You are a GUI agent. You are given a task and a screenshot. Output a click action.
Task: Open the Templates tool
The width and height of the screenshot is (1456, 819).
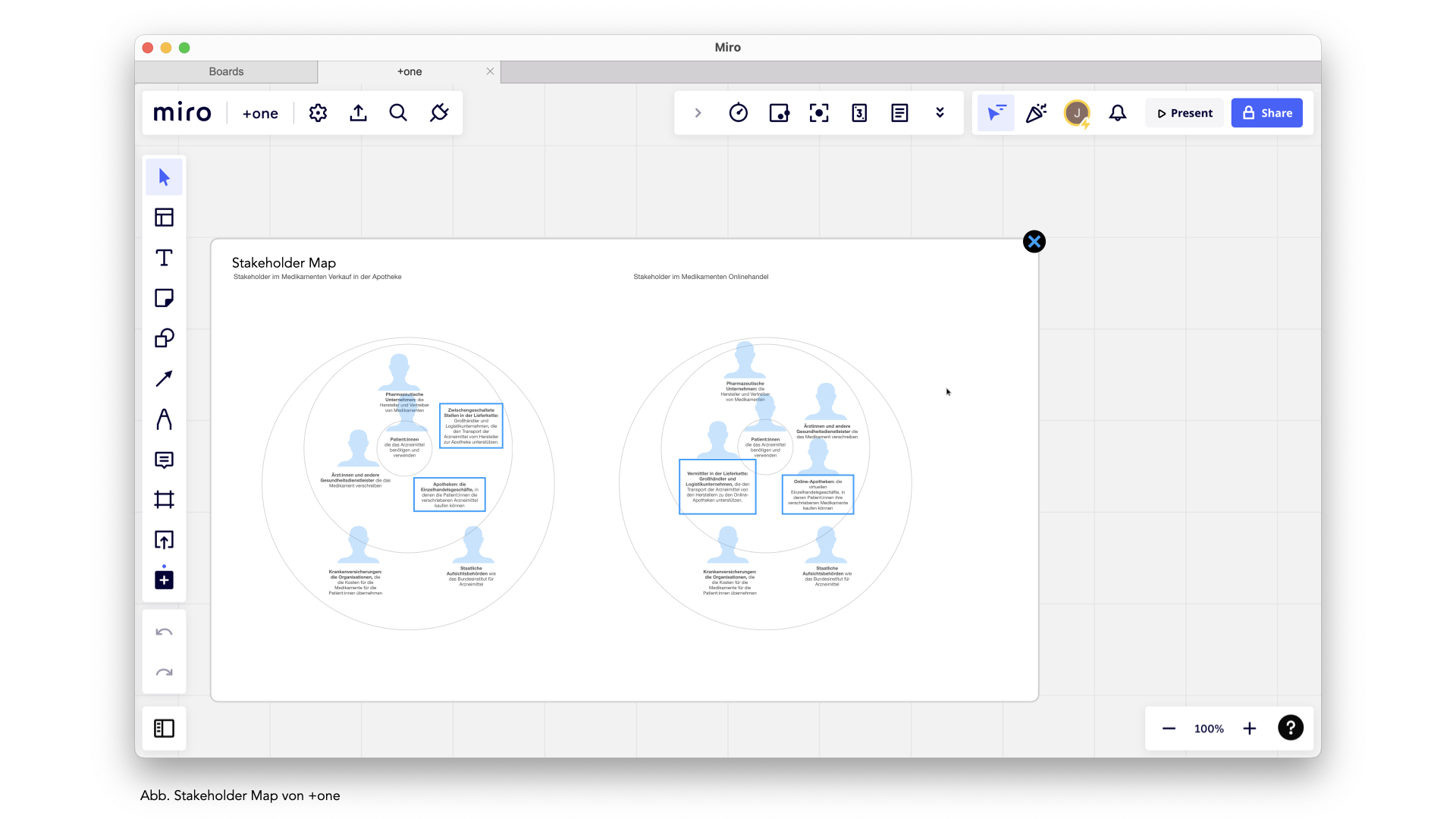[164, 218]
